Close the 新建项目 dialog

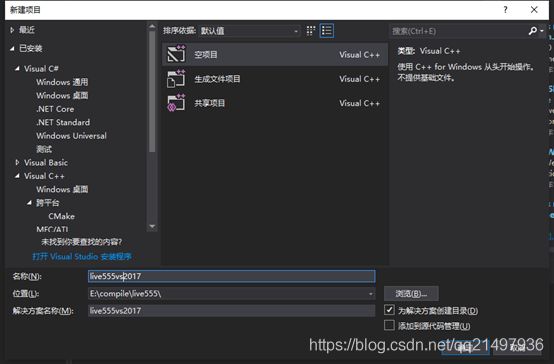point(534,10)
